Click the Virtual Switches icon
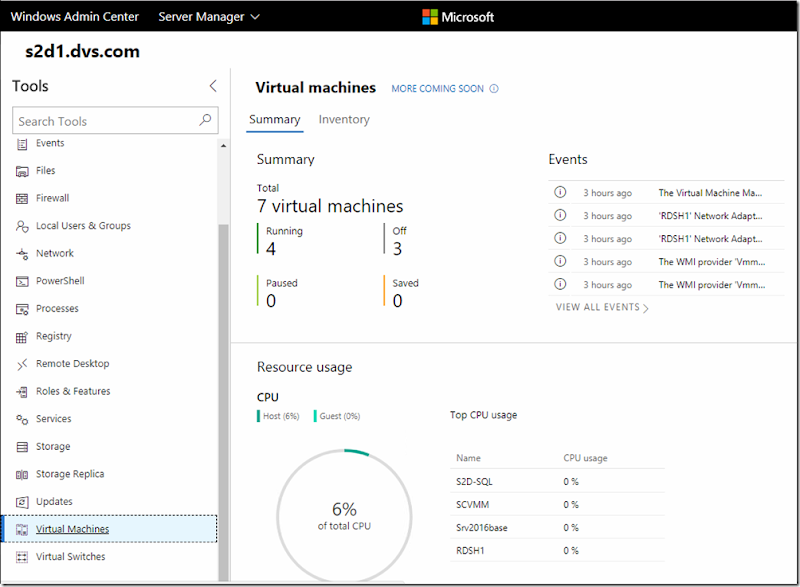 (22, 557)
